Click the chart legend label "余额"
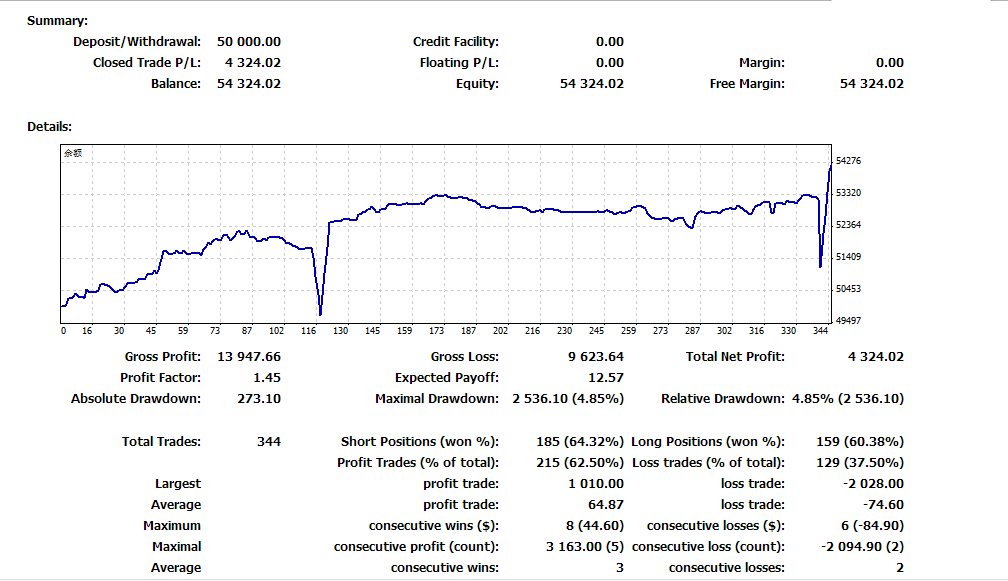The height and width of the screenshot is (581, 1008). coord(73,153)
